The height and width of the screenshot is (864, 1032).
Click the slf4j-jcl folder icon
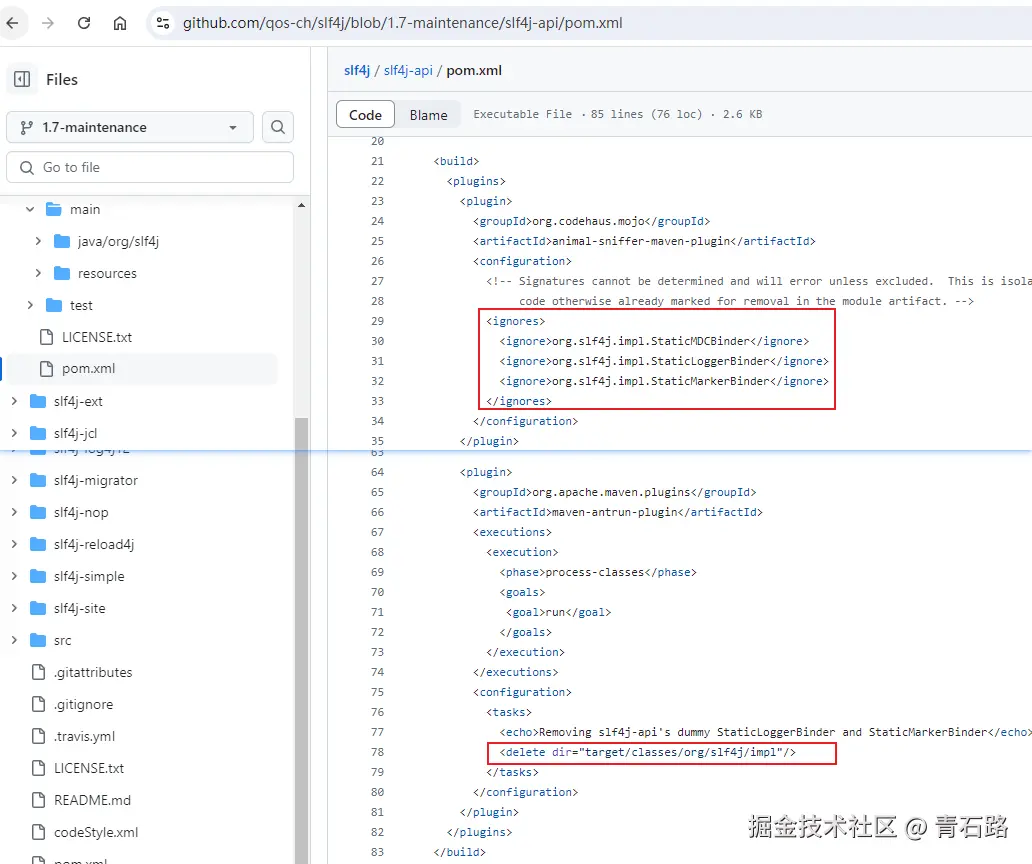pyautogui.click(x=38, y=433)
